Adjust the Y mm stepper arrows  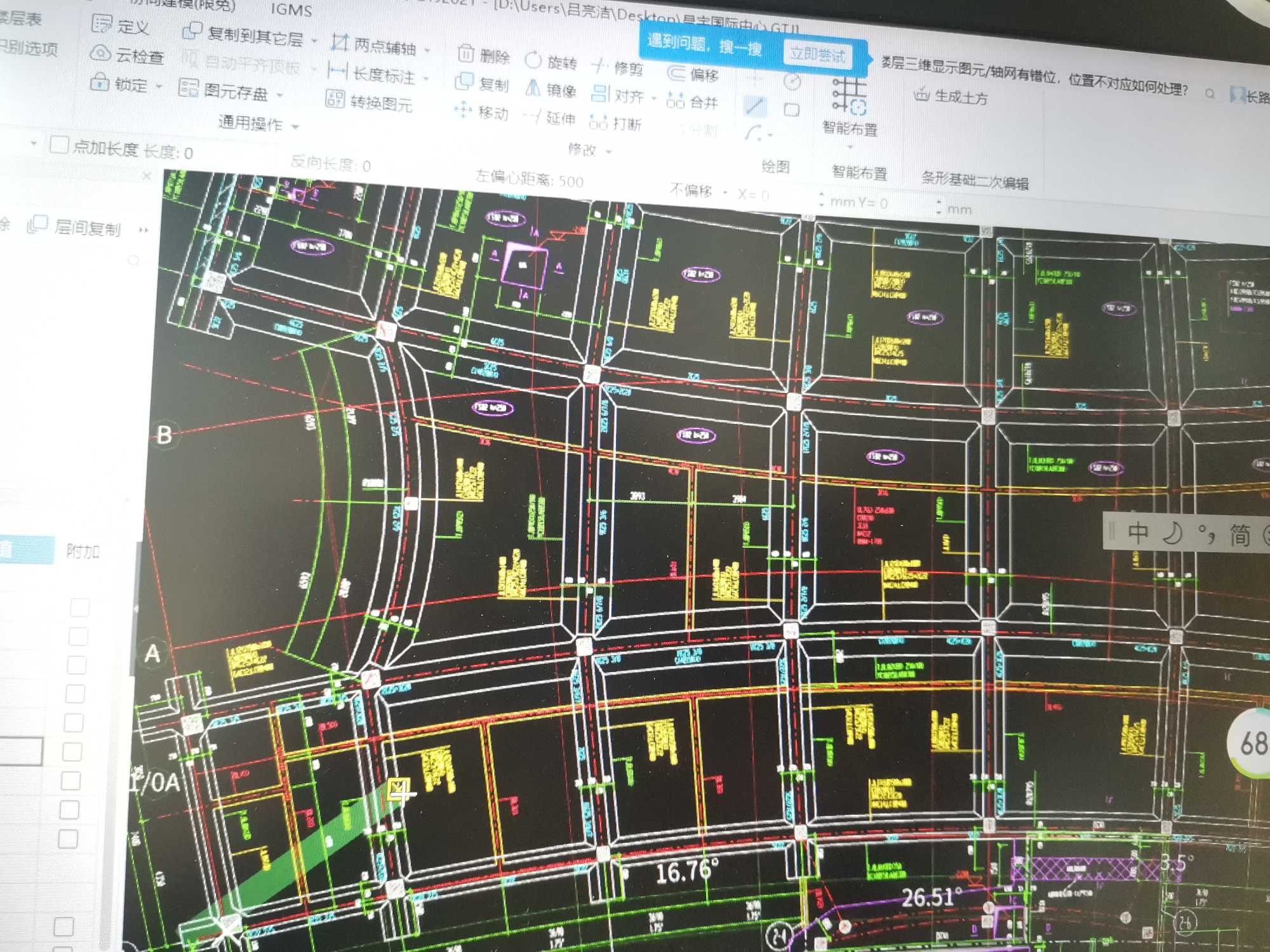(x=939, y=207)
